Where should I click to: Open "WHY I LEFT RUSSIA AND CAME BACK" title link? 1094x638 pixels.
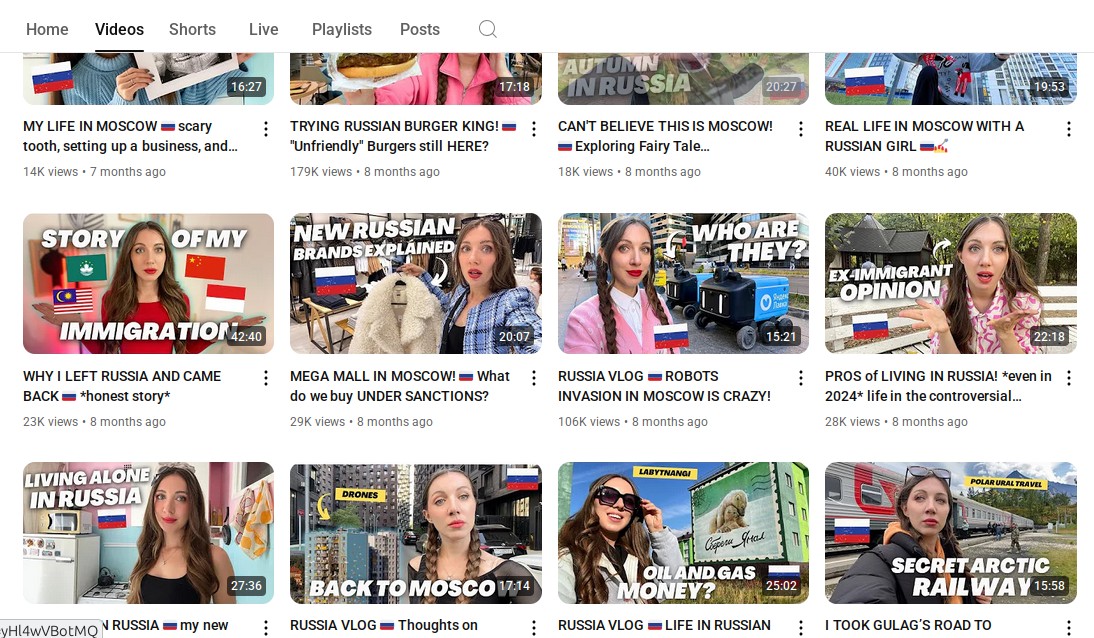(x=122, y=386)
